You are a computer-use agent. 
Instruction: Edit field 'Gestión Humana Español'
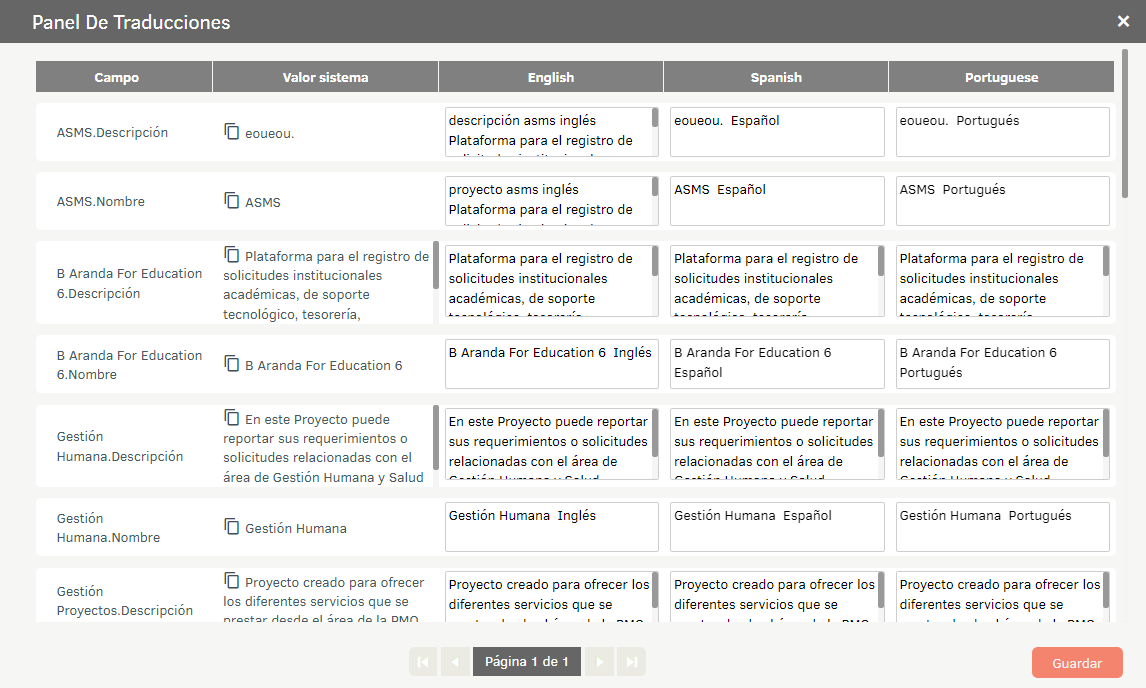pyautogui.click(x=777, y=526)
